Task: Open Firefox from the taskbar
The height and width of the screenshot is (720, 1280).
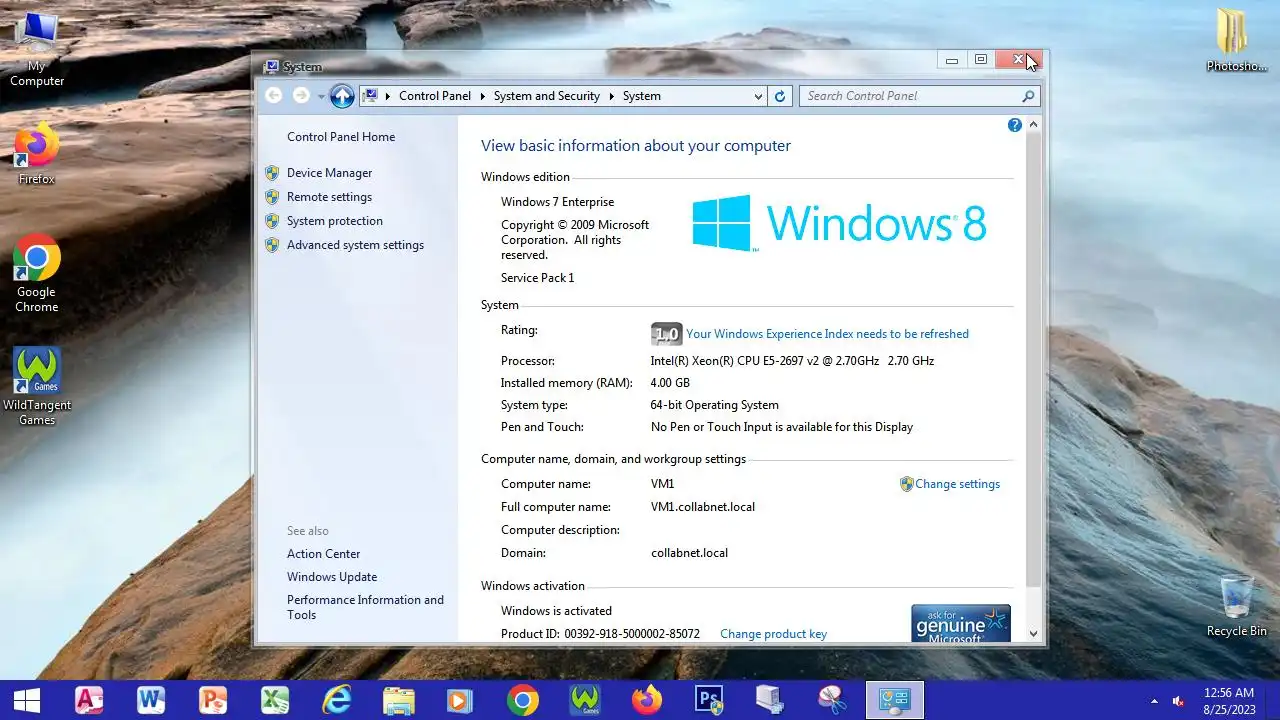Action: [647, 700]
